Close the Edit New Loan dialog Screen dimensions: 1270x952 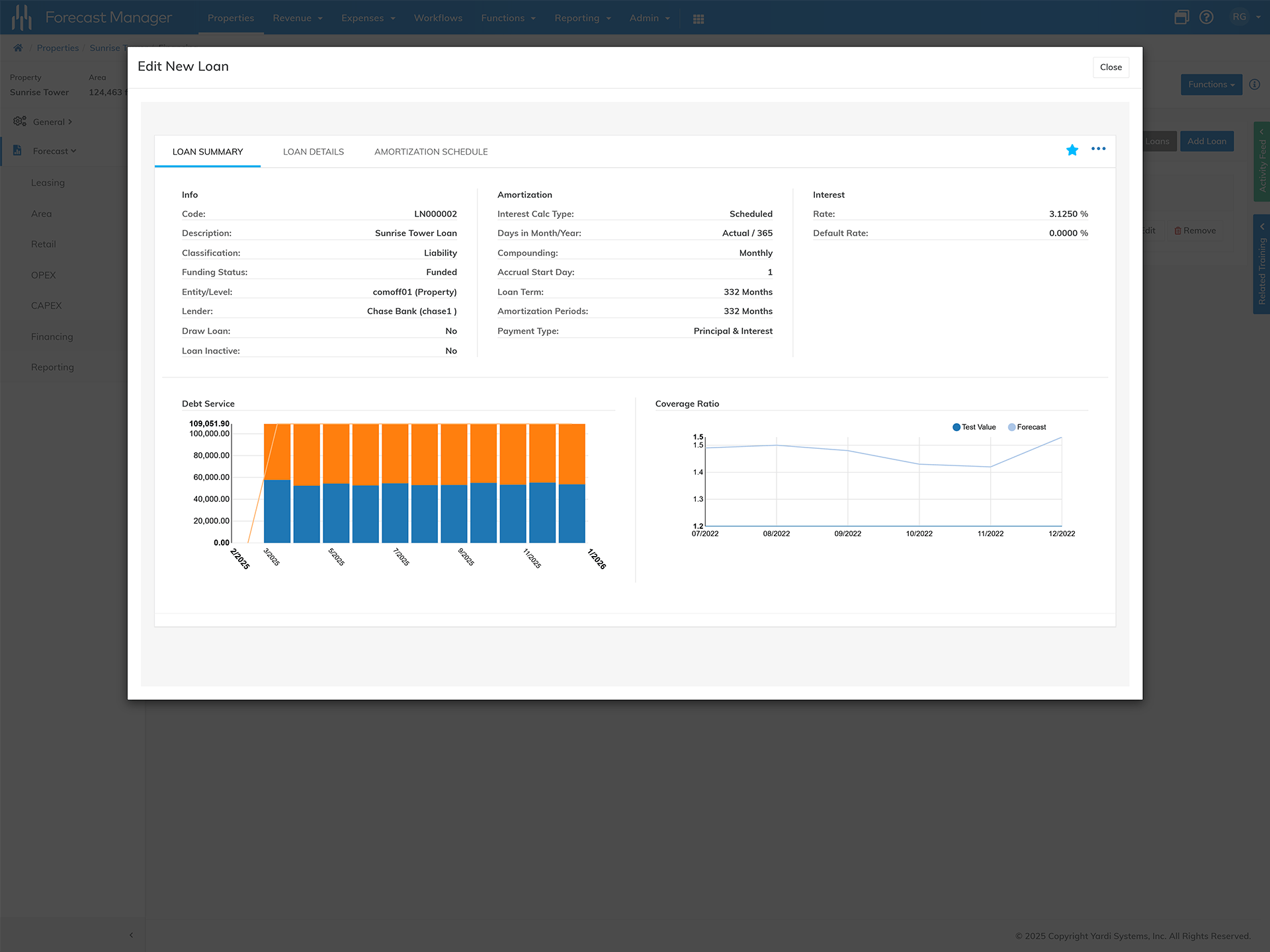click(x=1111, y=67)
